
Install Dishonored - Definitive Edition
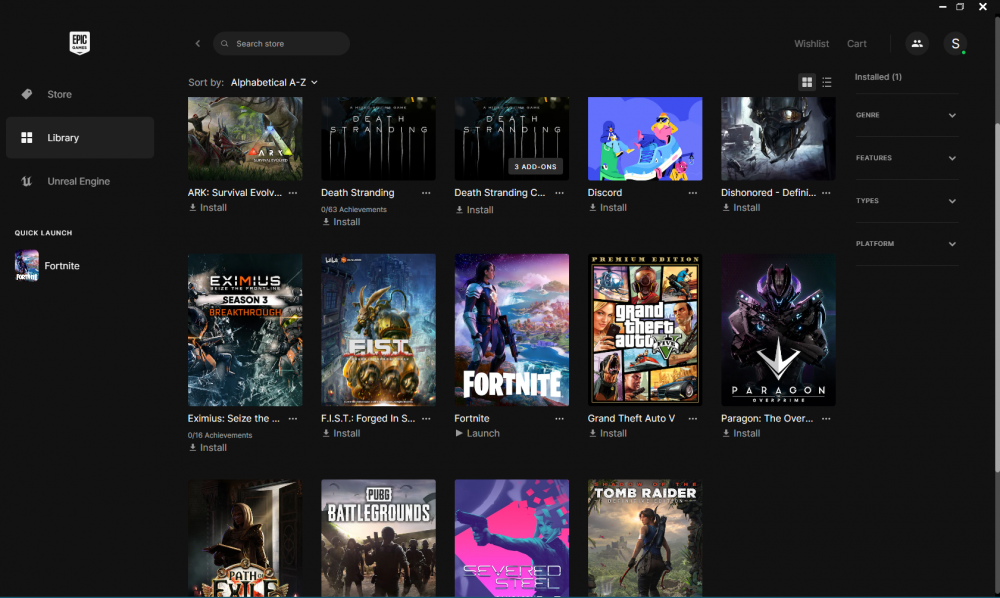click(741, 207)
